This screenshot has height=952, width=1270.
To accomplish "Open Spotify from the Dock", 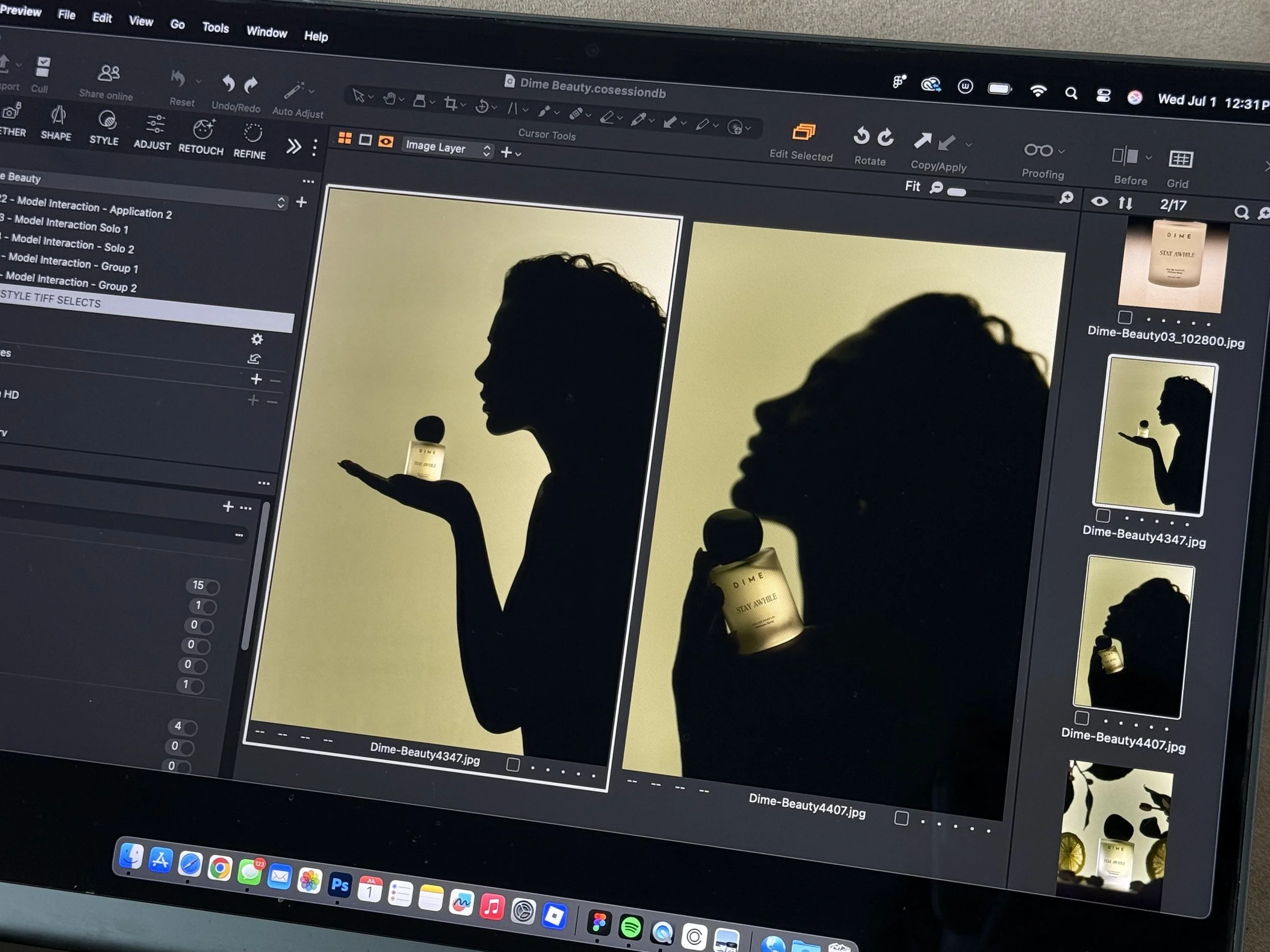I will 630,926.
